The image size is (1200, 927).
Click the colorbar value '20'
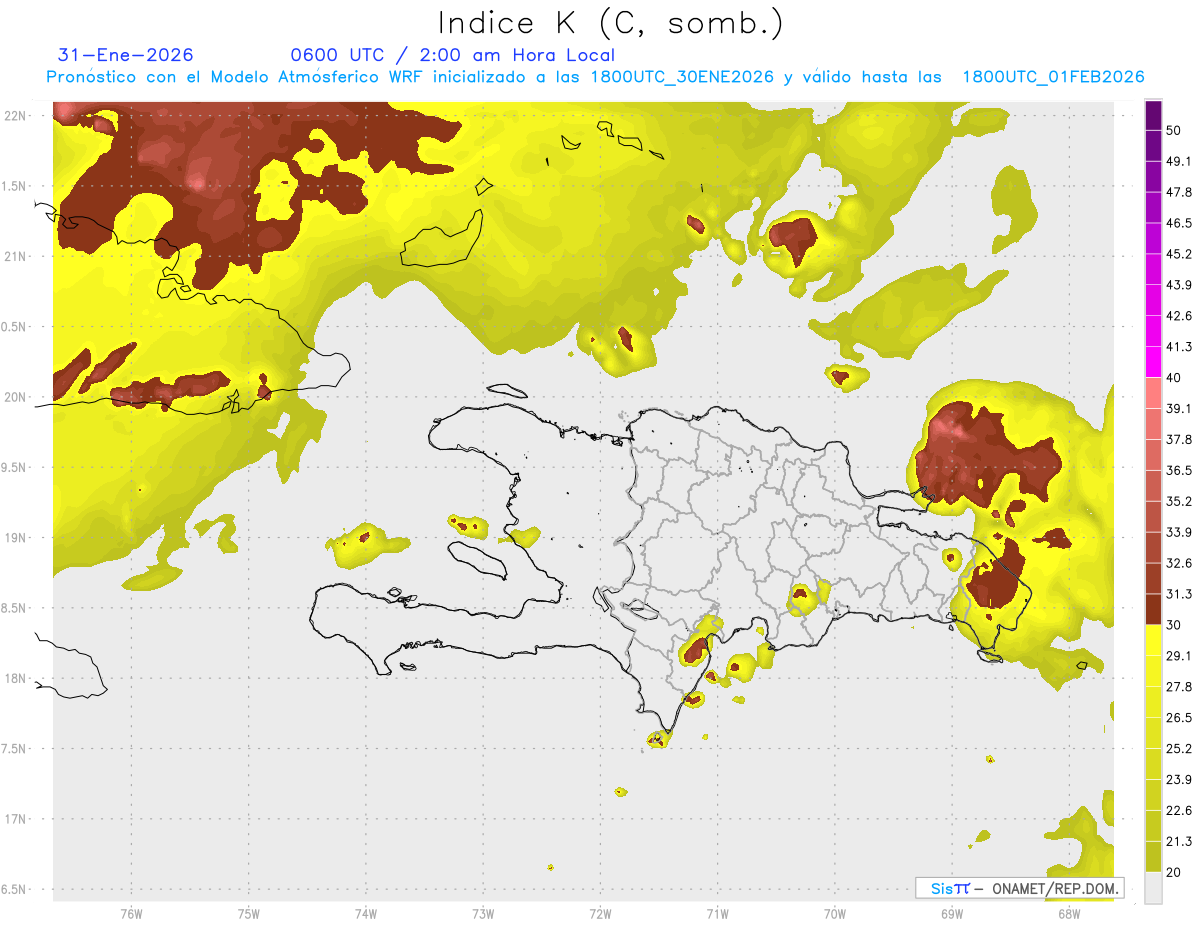(1174, 872)
